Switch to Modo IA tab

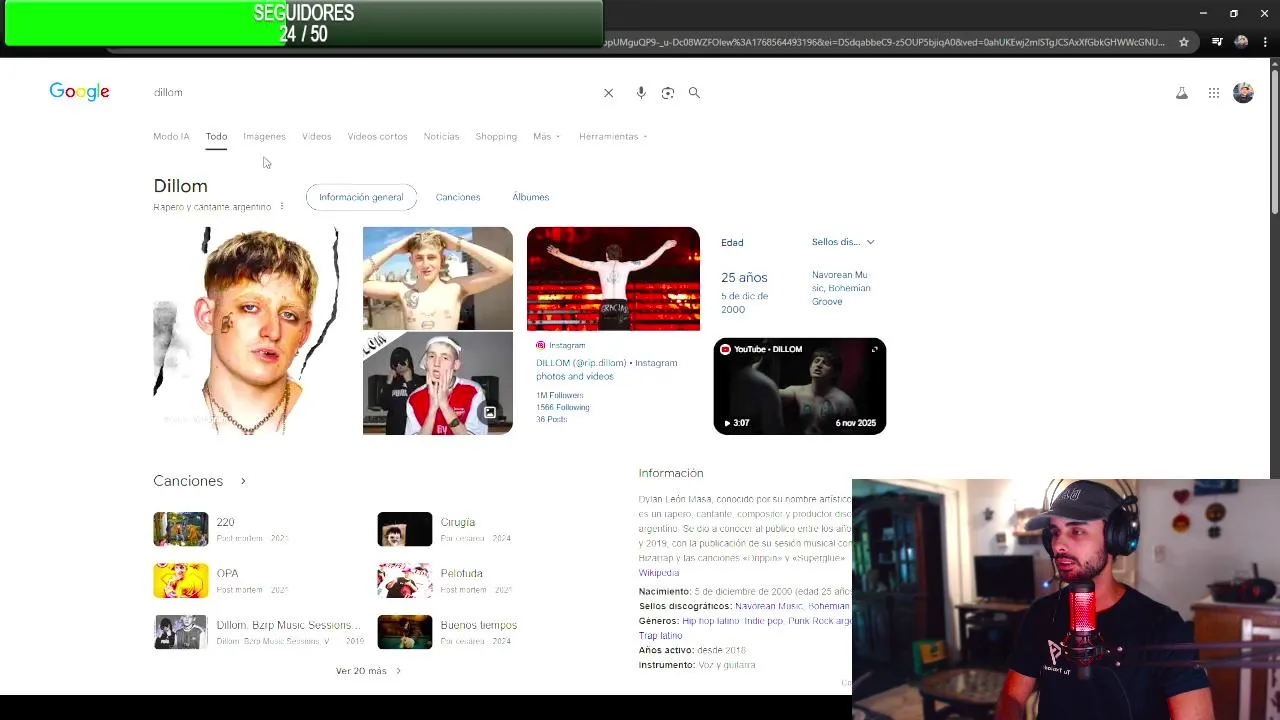pos(171,136)
